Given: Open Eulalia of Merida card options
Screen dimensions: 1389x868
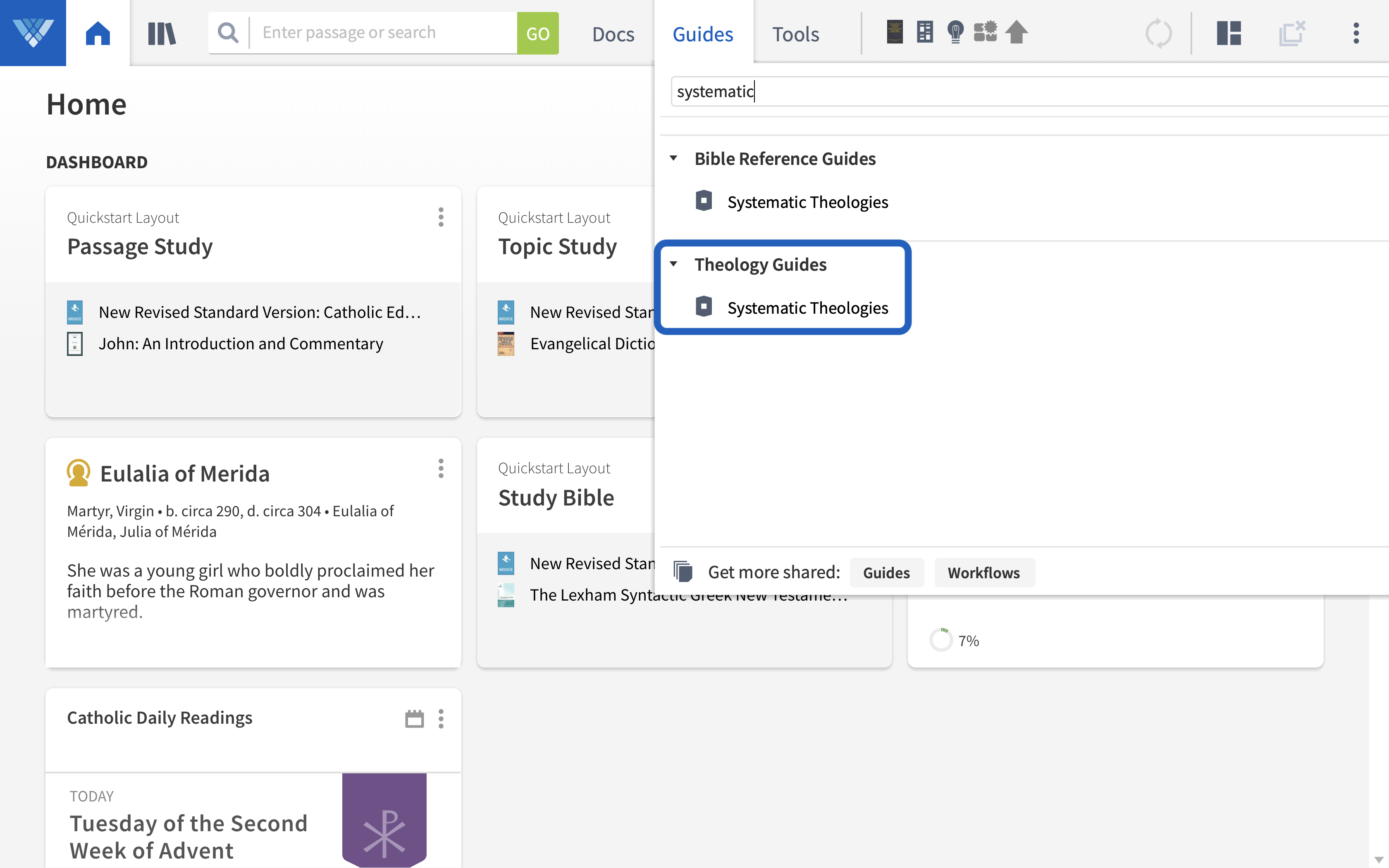Looking at the screenshot, I should [x=441, y=468].
